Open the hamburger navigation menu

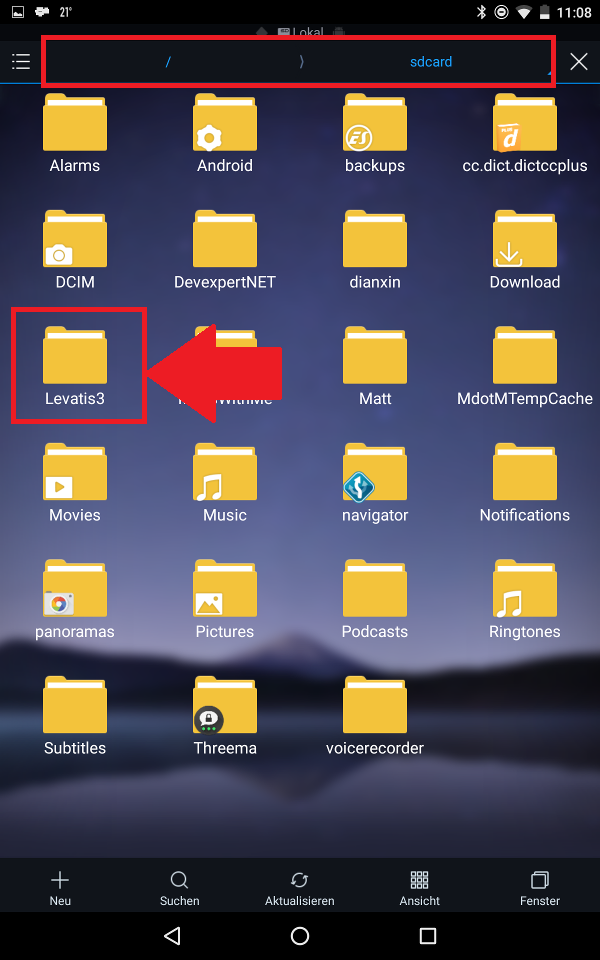[x=21, y=62]
